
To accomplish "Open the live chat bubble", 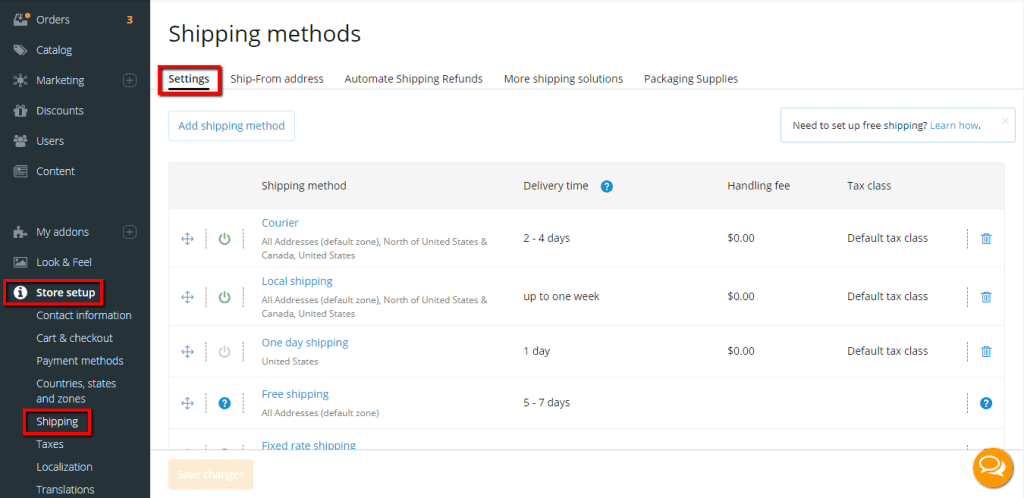I will point(993,468).
